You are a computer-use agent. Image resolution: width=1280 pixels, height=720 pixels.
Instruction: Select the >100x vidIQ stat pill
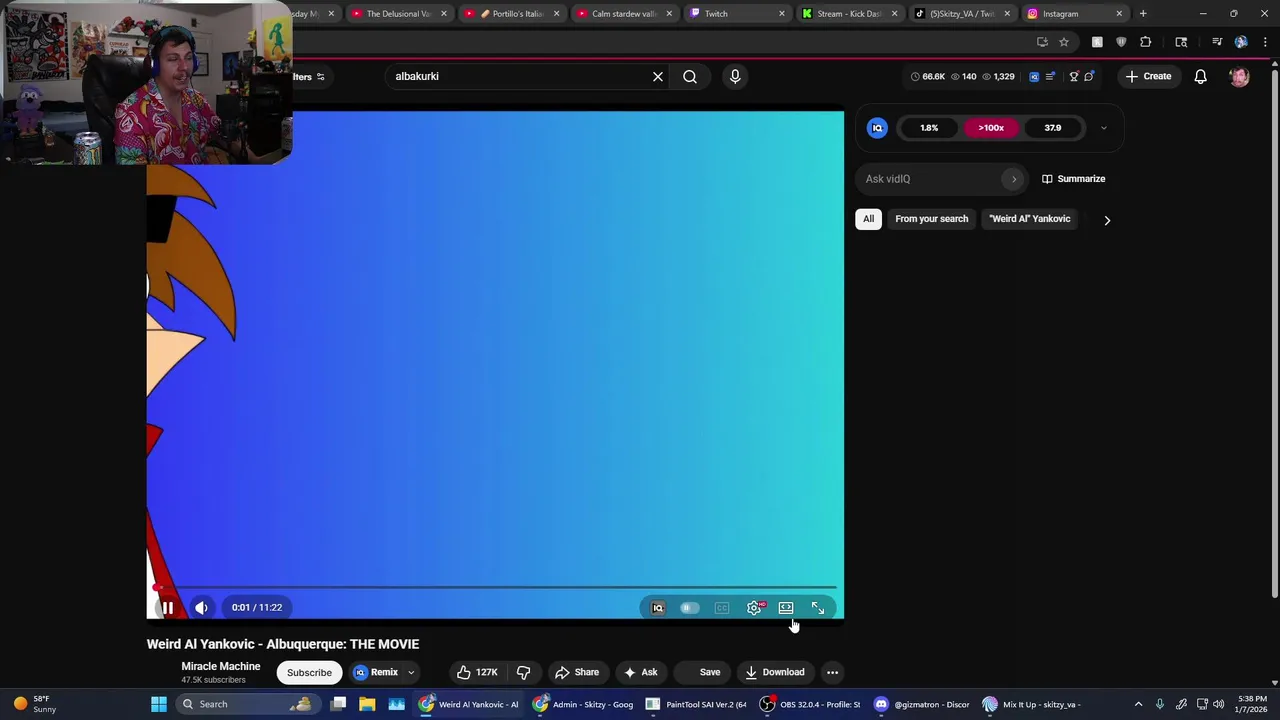[x=991, y=128]
